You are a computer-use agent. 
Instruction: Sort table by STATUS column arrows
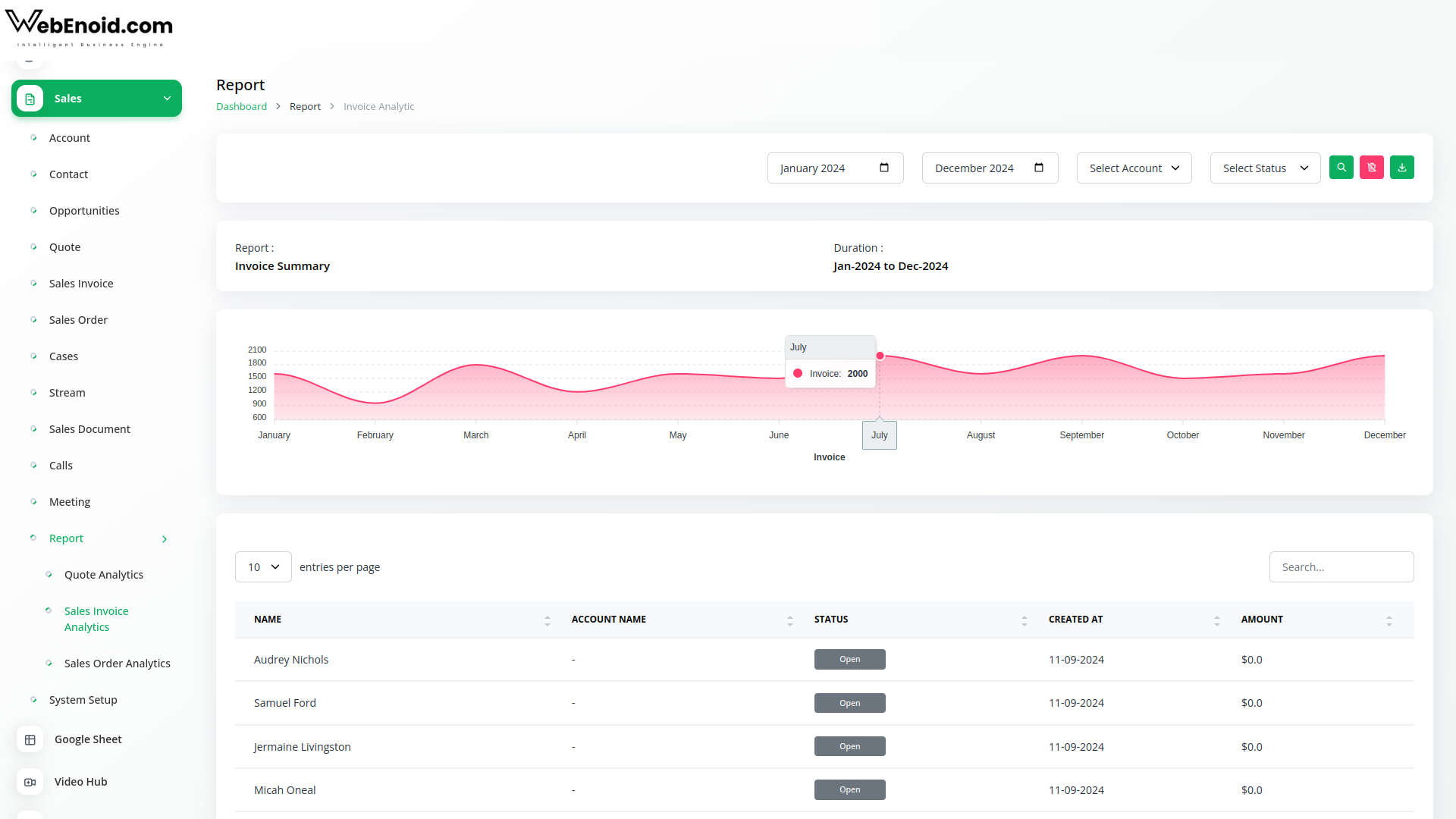(1025, 620)
